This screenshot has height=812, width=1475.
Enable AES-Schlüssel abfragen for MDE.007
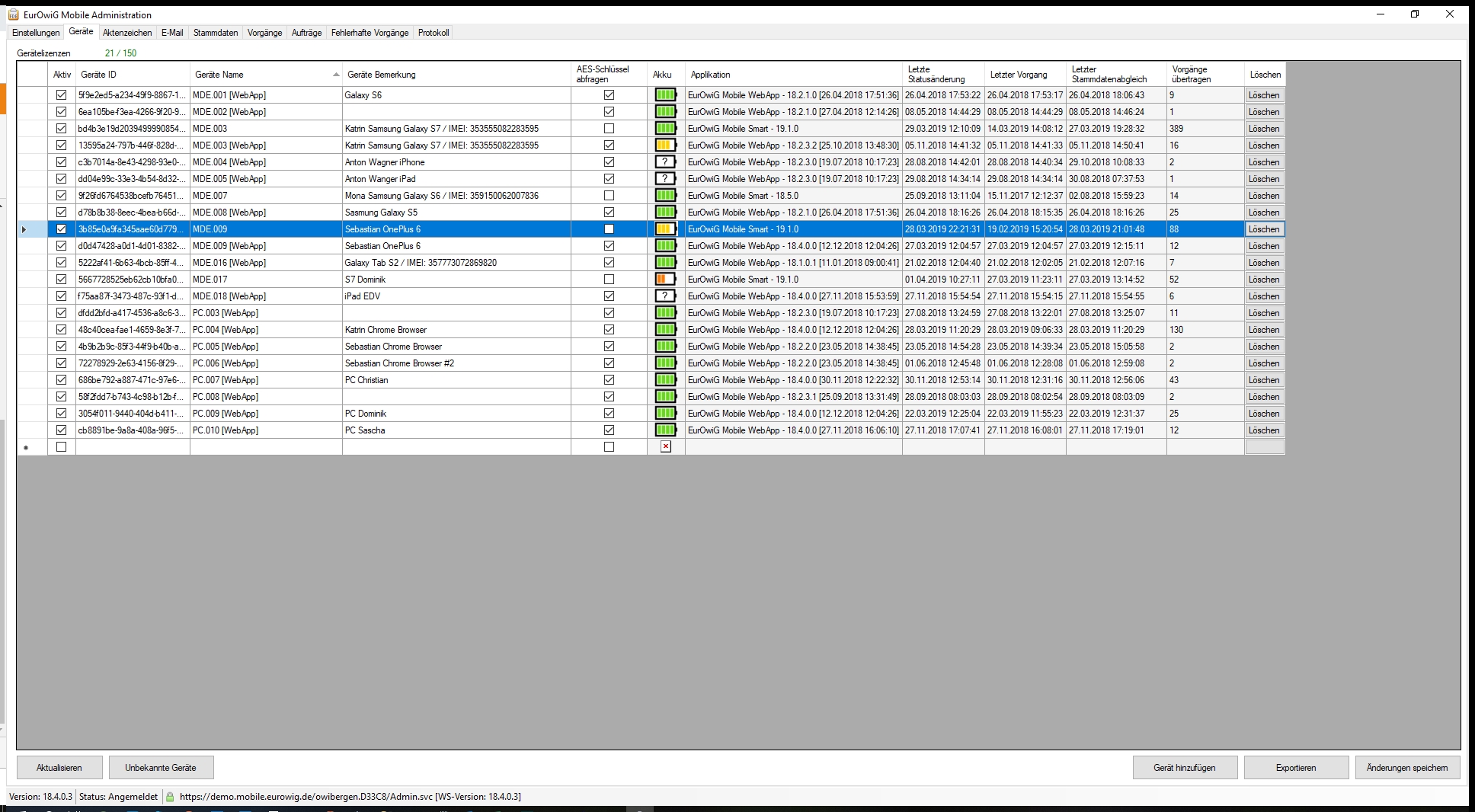point(609,196)
